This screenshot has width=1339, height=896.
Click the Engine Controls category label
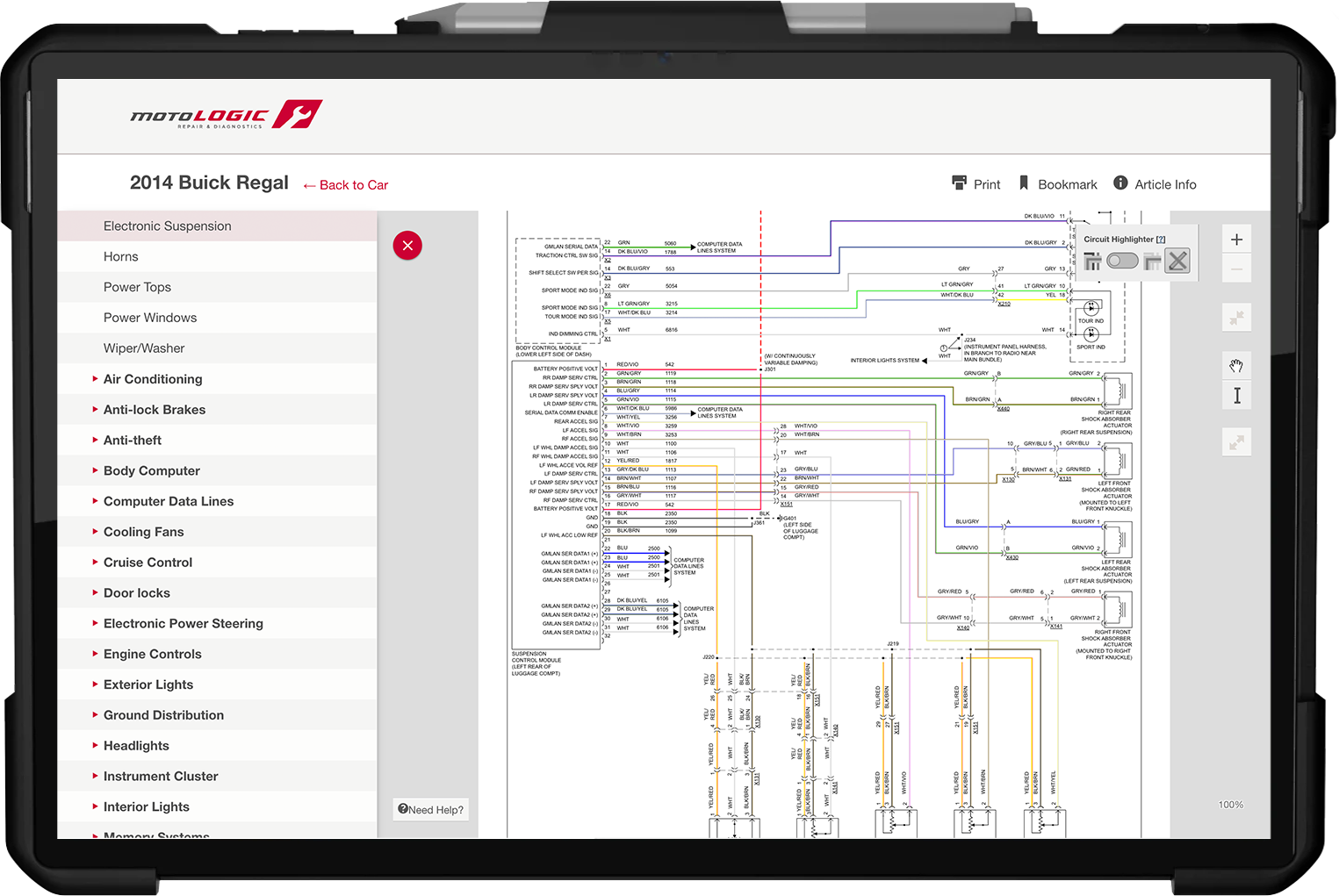click(x=153, y=655)
